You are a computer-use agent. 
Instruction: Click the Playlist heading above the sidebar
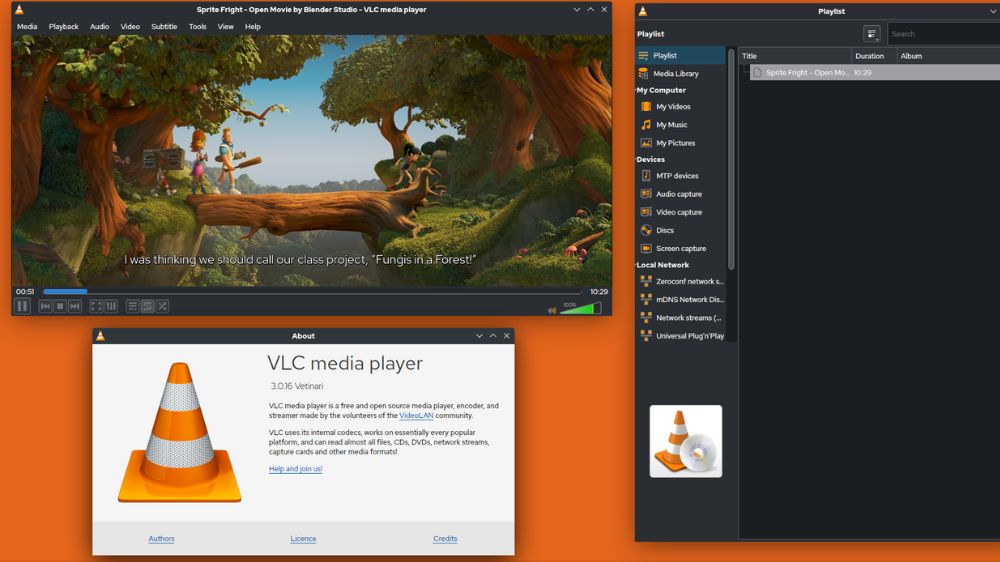pos(651,34)
